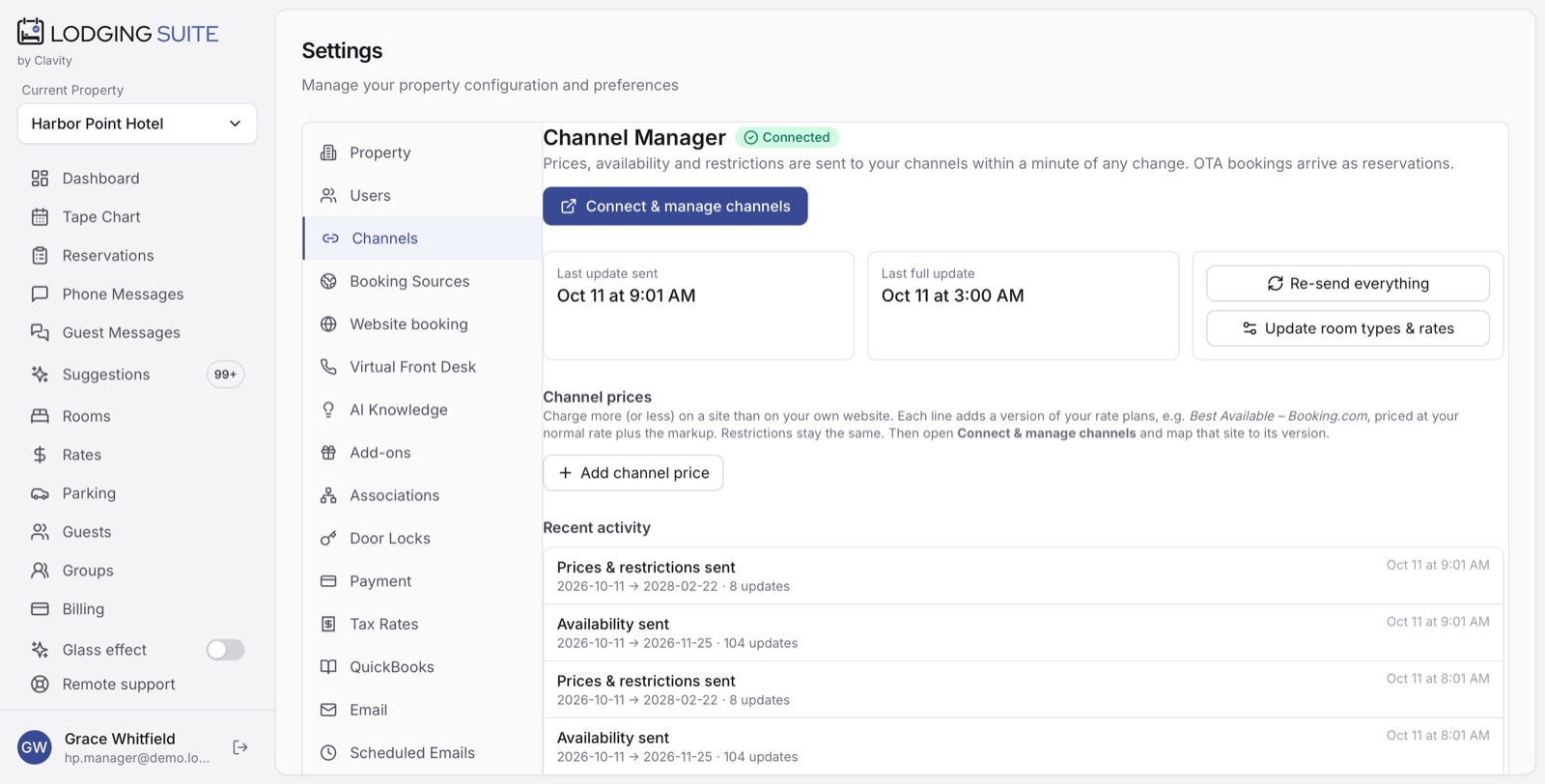Click the log out icon beside Grace Whitfield
Image resolution: width=1545 pixels, height=784 pixels.
point(240,747)
